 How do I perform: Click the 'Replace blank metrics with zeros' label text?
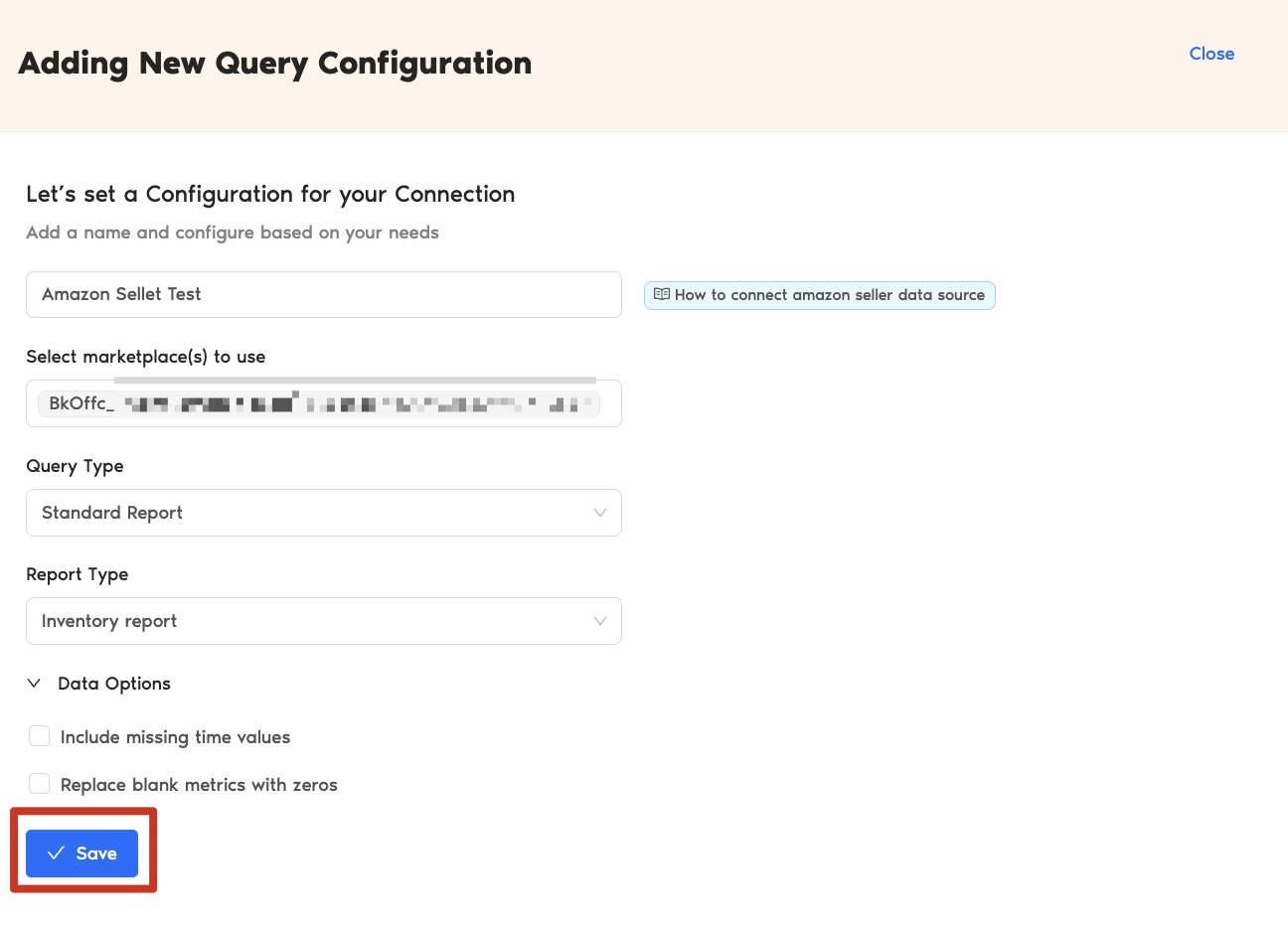(199, 785)
